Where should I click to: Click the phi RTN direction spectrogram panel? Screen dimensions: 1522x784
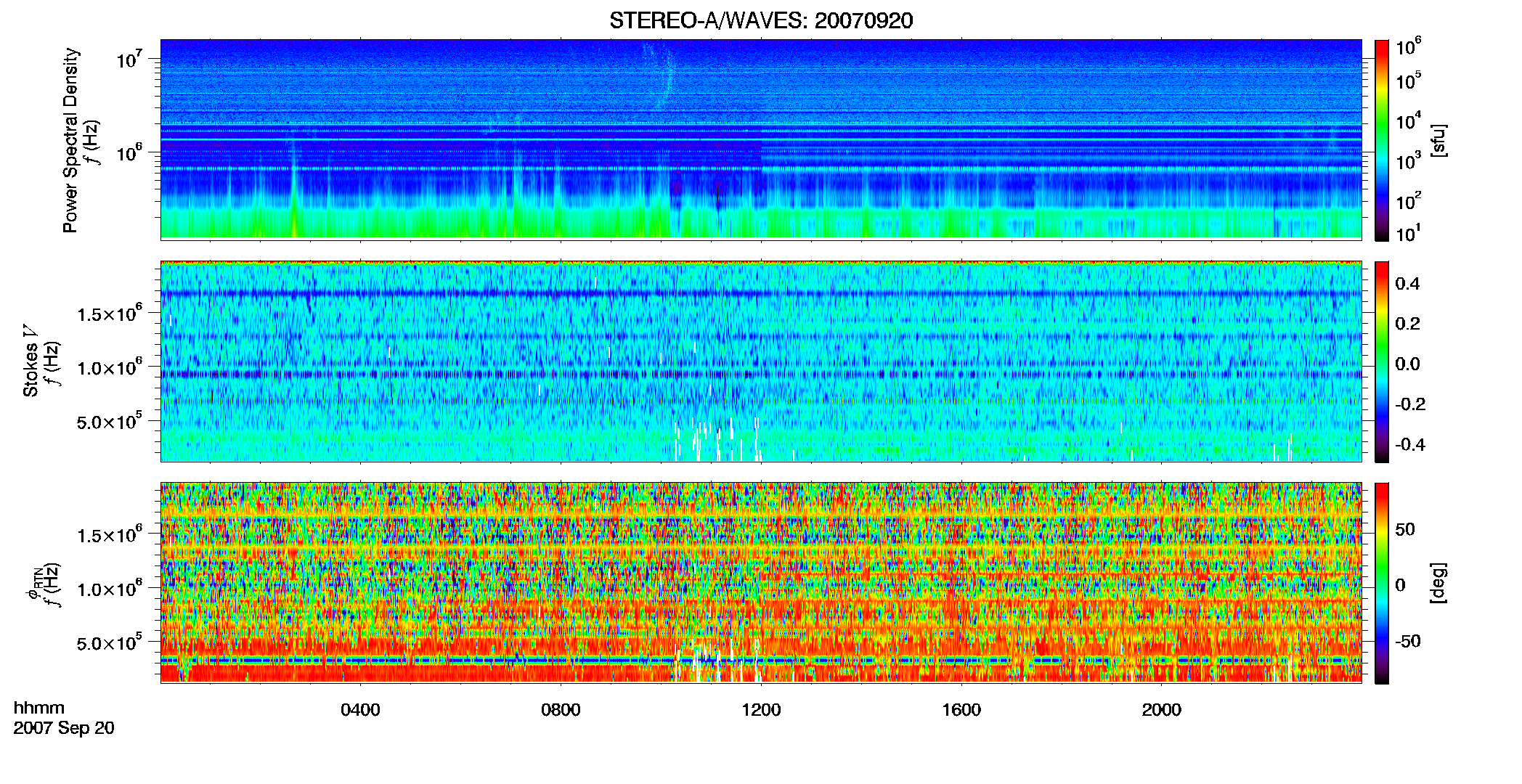(x=761, y=583)
